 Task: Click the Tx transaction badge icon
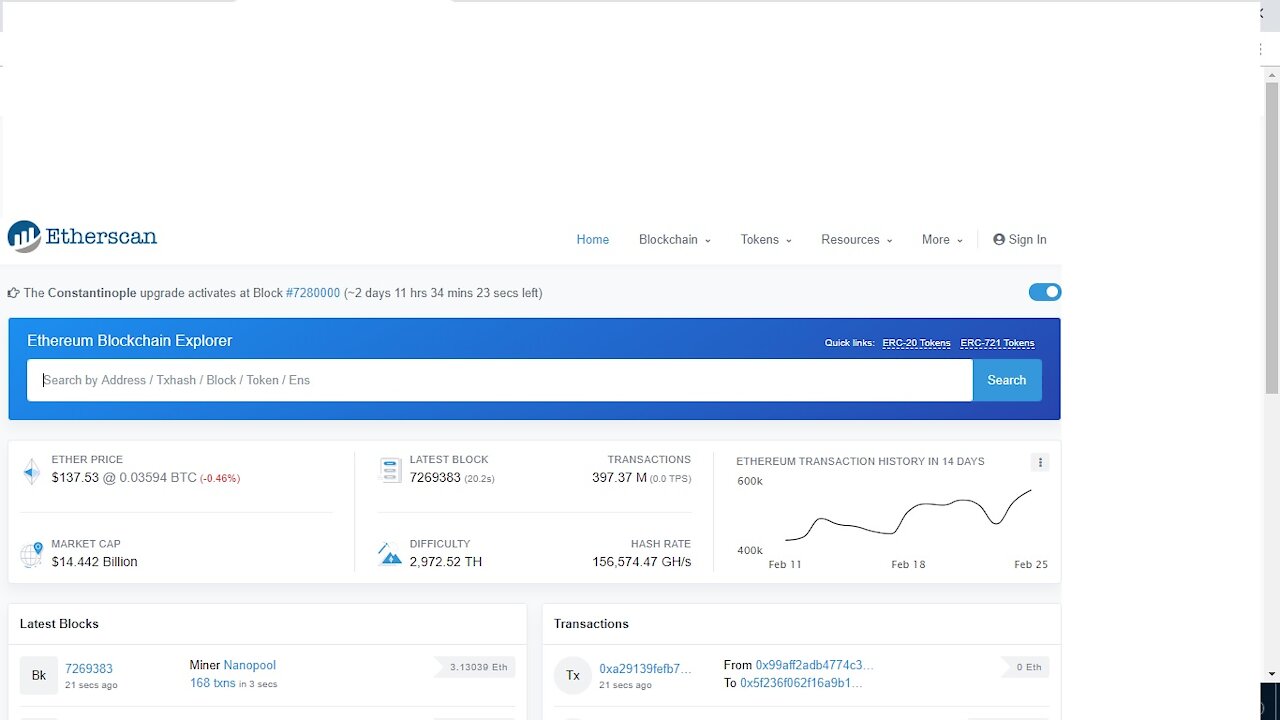[573, 675]
